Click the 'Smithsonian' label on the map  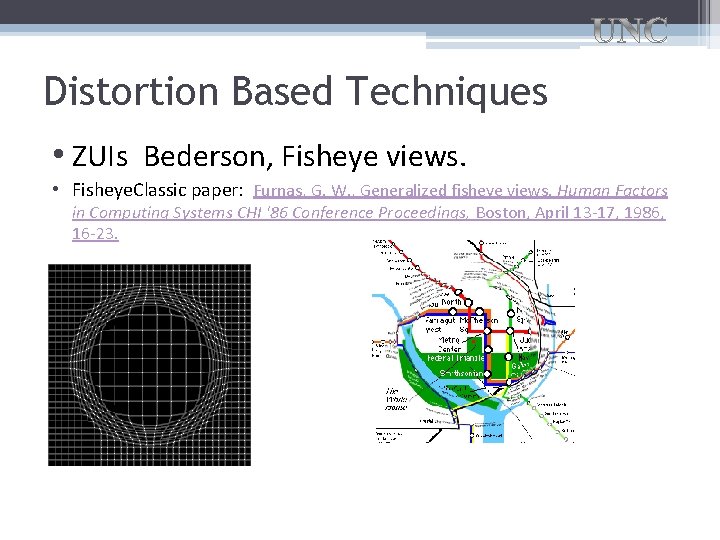[x=461, y=373]
